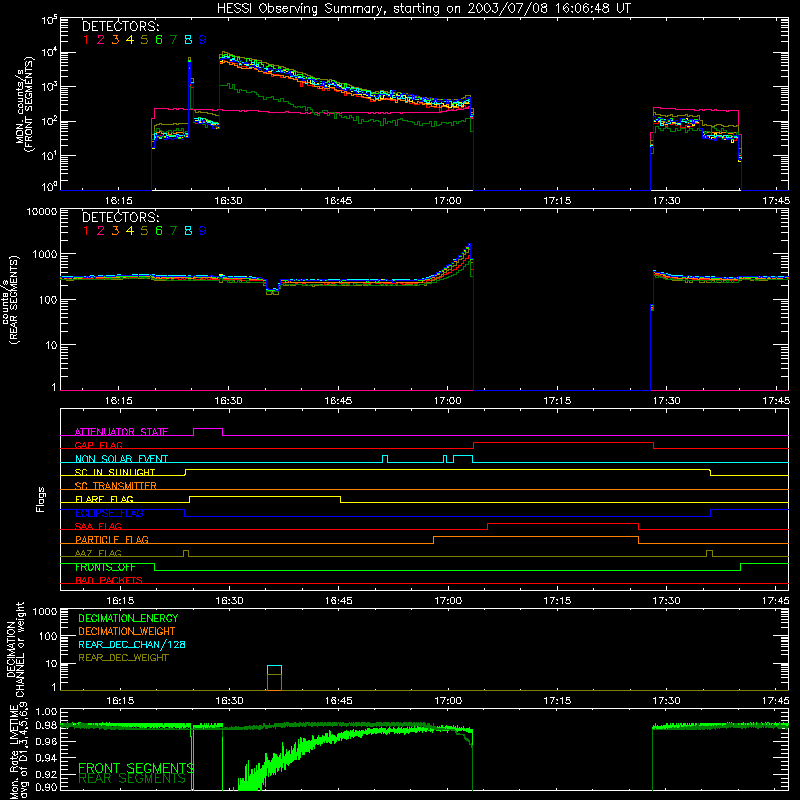The height and width of the screenshot is (800, 800).
Task: Select the ECLIPSE_FLAG label
Action: [109, 513]
